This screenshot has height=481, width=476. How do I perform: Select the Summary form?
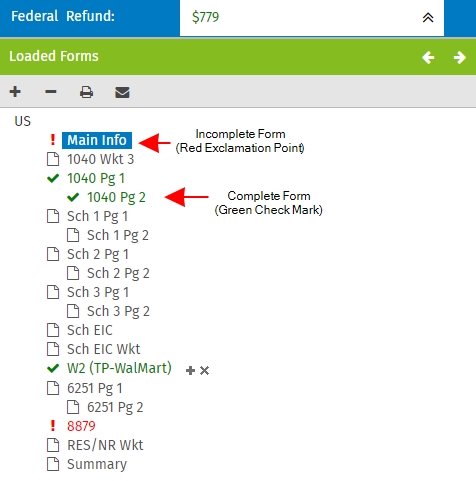[97, 464]
